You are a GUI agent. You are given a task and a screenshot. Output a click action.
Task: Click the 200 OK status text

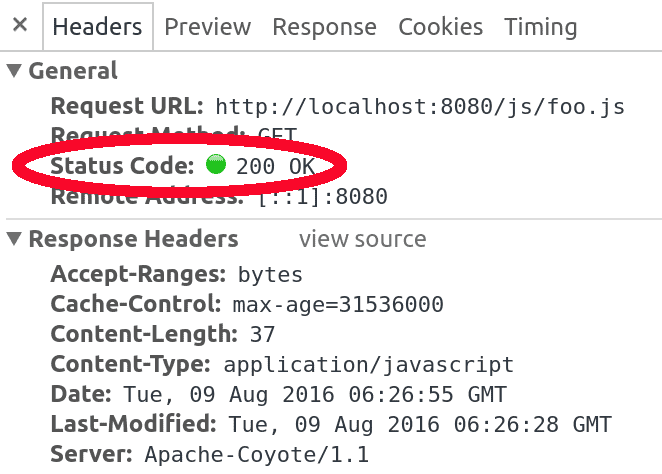pos(275,165)
